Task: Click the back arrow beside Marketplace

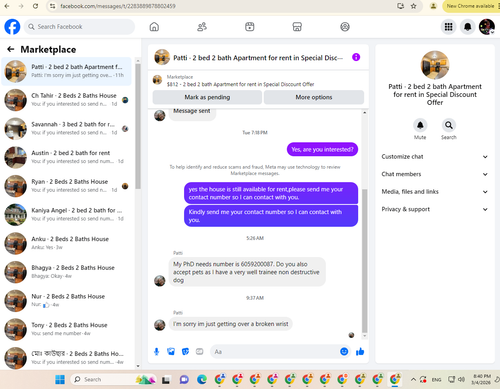Action: coord(11,49)
